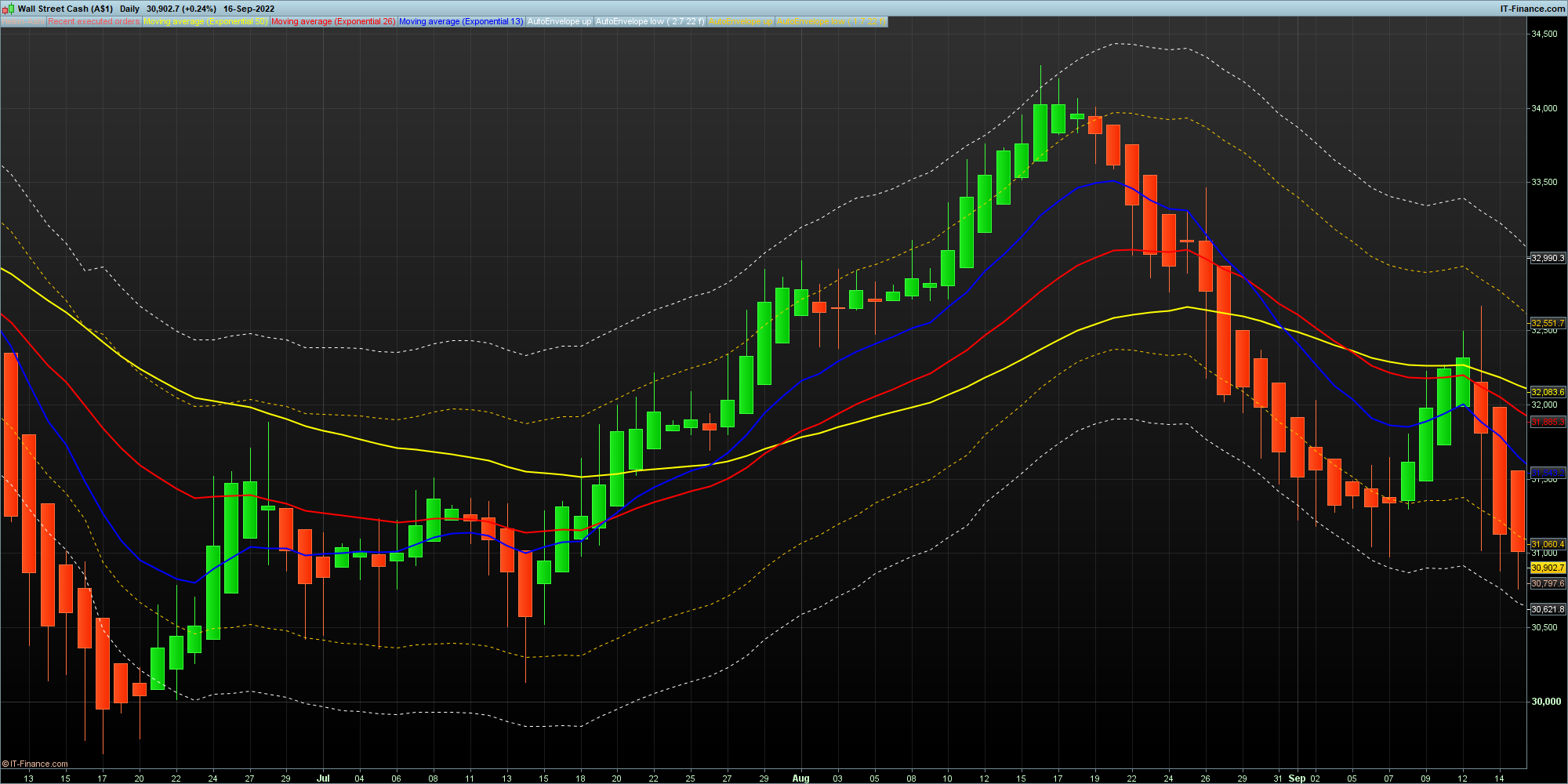
Task: Click the 30,621.8 lower envelope price tag
Action: (1548, 609)
